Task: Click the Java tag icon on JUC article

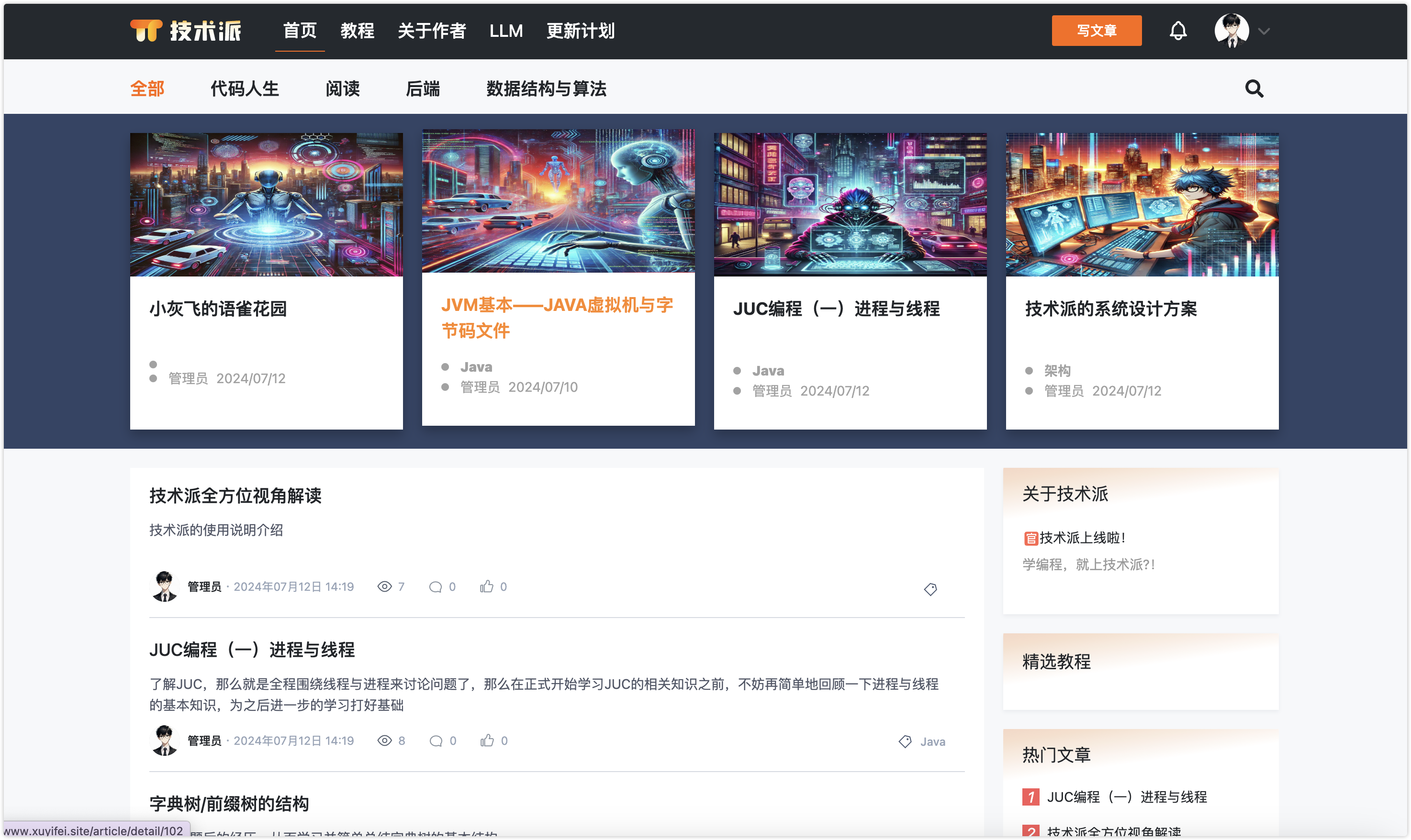Action: pyautogui.click(x=905, y=741)
